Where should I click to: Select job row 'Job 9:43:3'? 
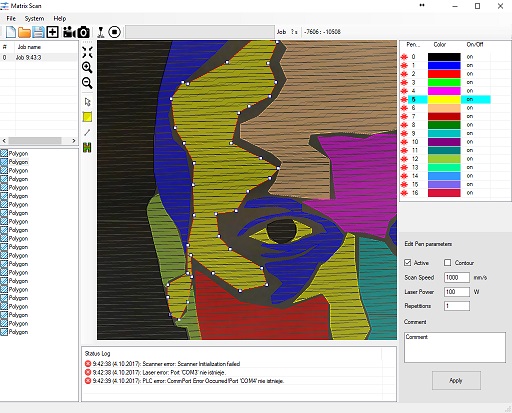[x=39, y=57]
